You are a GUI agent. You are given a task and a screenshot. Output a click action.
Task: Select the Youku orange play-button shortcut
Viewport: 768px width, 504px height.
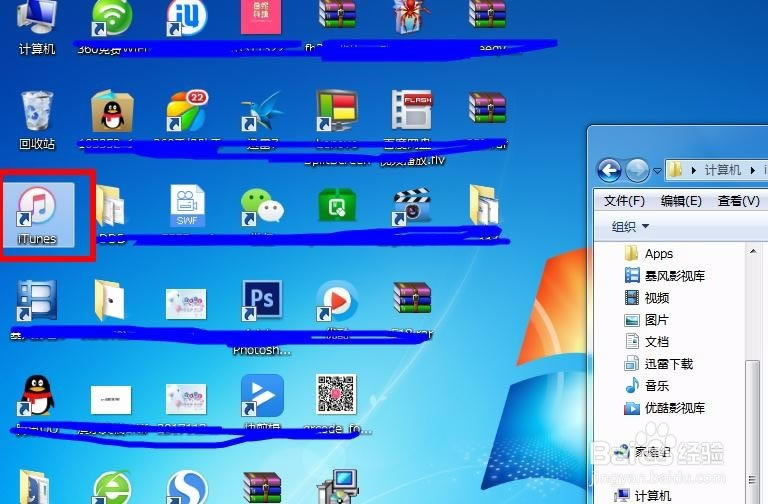[x=337, y=300]
